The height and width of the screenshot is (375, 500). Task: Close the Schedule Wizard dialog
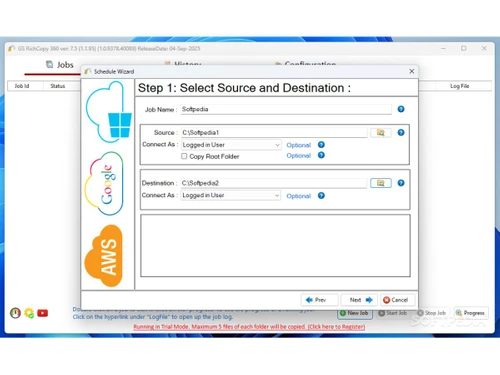[412, 71]
